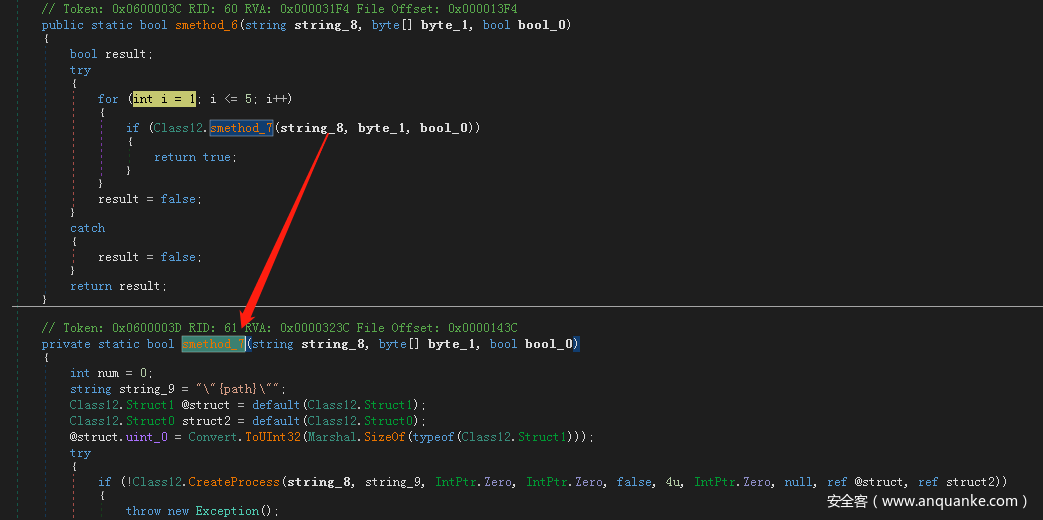Screen dimensions: 1043x520
Task: Click the uint_0 field name
Action: 146,437
